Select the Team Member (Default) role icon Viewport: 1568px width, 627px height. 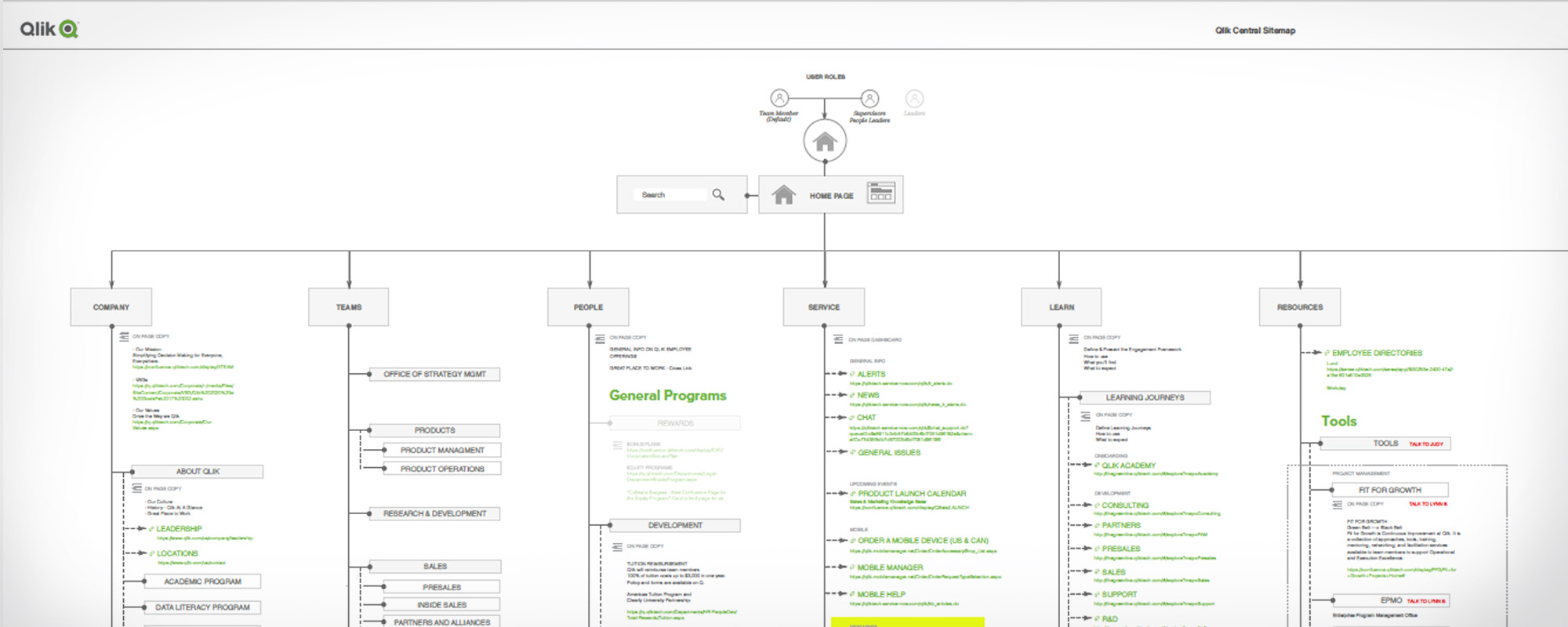coord(779,98)
